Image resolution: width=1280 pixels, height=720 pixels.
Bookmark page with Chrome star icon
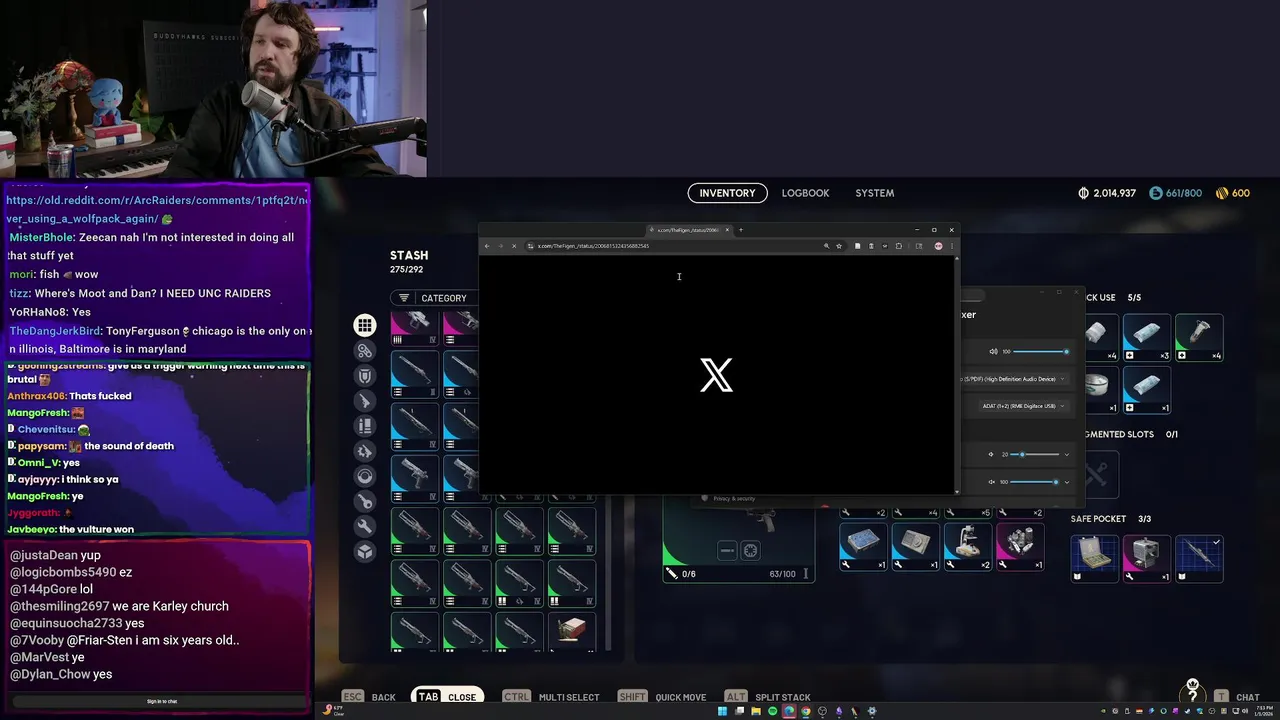click(839, 246)
